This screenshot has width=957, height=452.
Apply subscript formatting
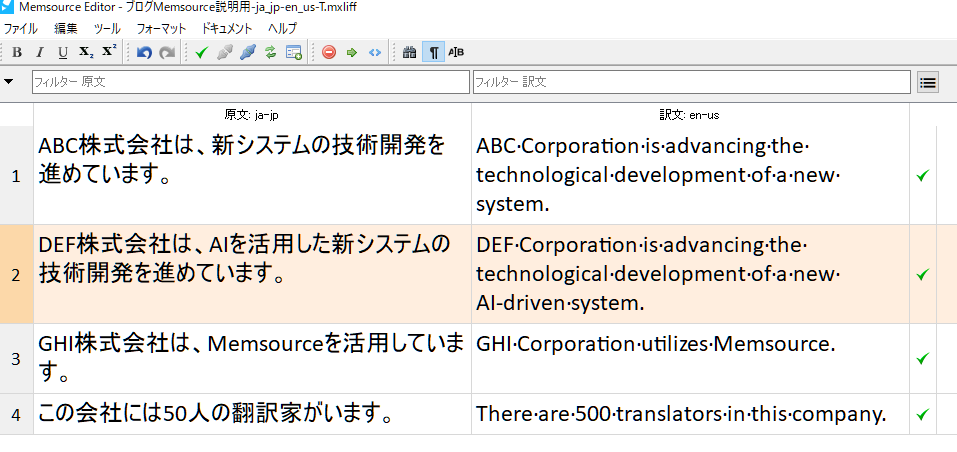[x=86, y=52]
